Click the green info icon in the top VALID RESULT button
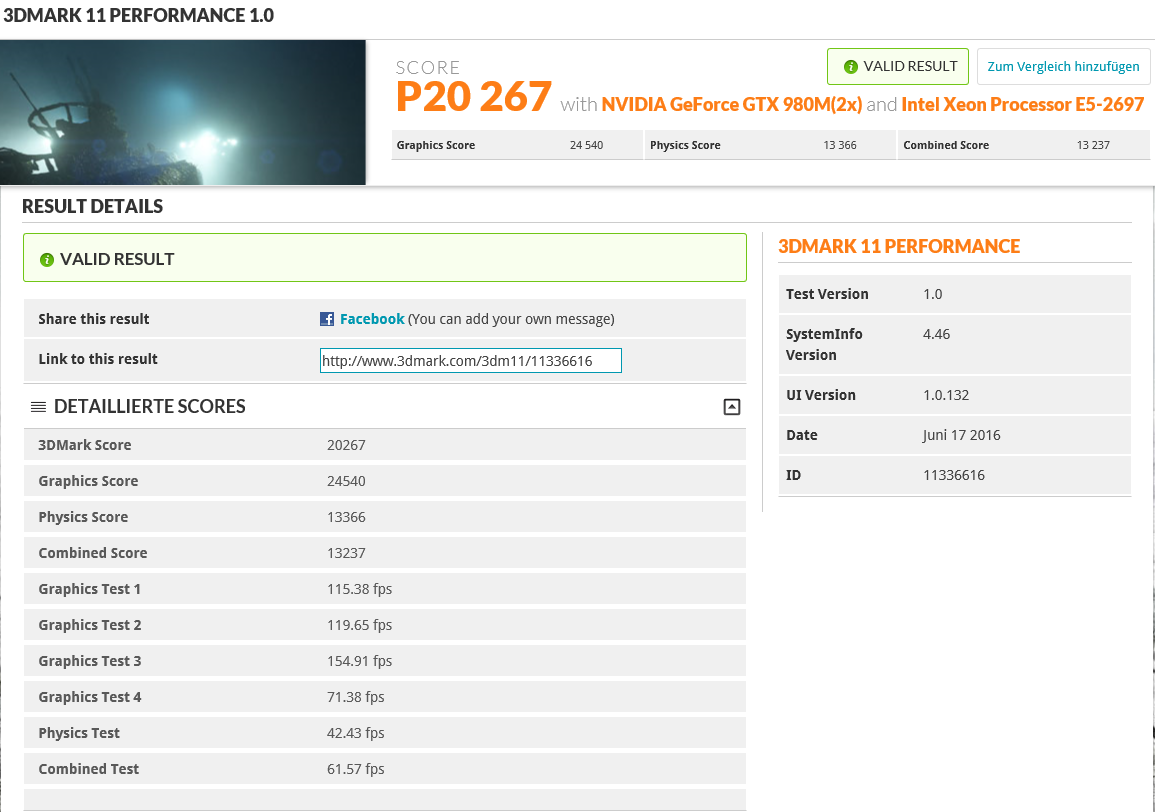 tap(851, 67)
